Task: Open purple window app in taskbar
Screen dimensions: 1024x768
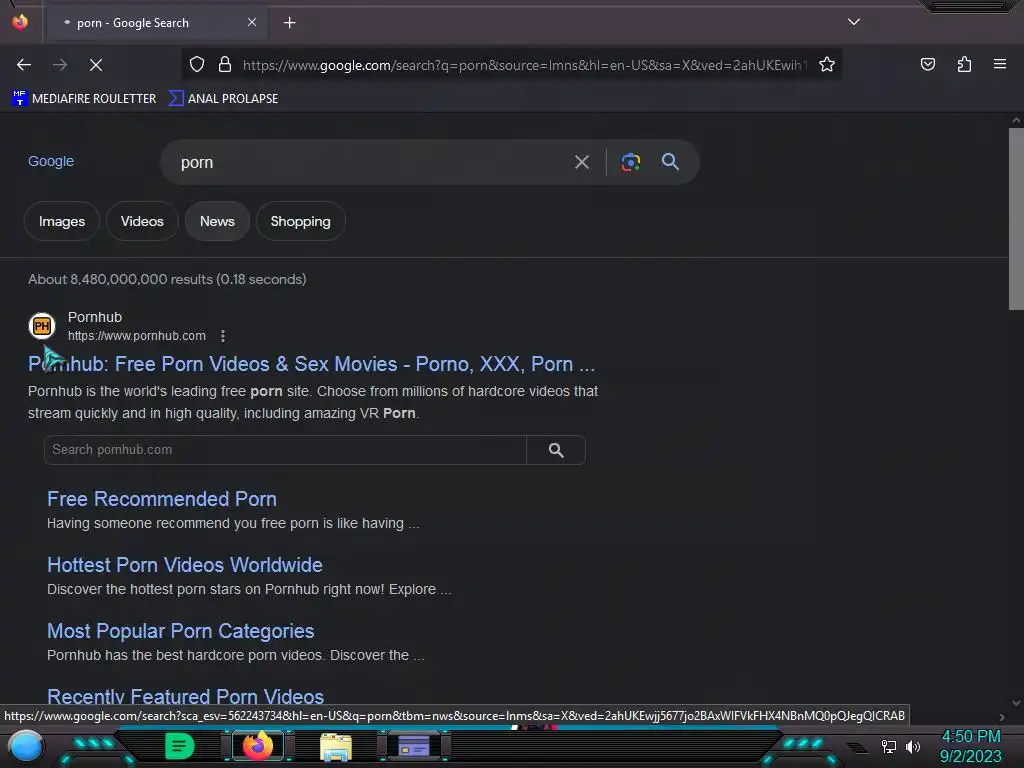Action: click(x=414, y=746)
